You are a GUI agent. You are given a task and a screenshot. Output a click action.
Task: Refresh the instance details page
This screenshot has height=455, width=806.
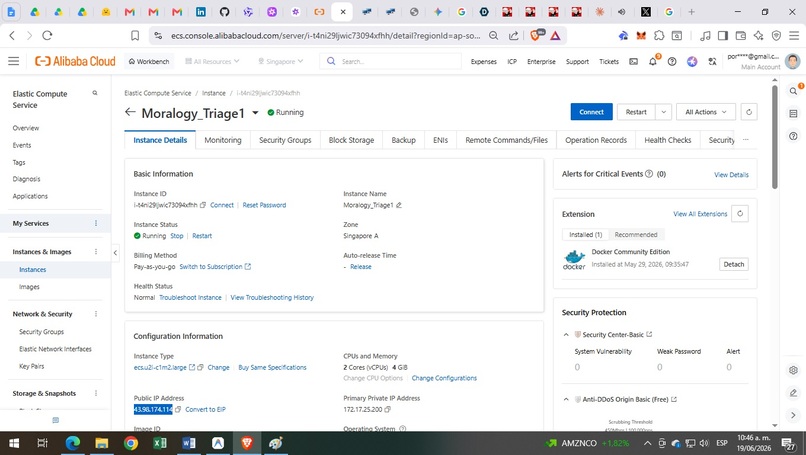[749, 112]
